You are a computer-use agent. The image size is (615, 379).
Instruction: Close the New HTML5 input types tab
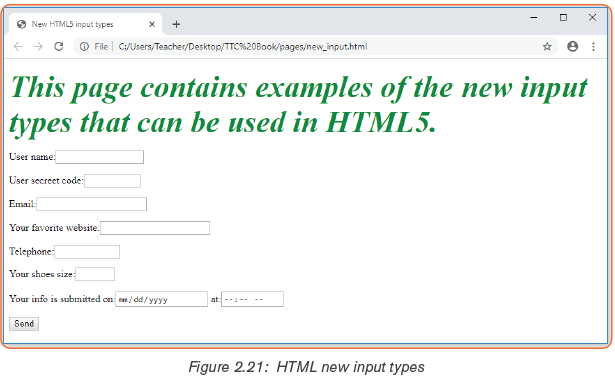[152, 24]
